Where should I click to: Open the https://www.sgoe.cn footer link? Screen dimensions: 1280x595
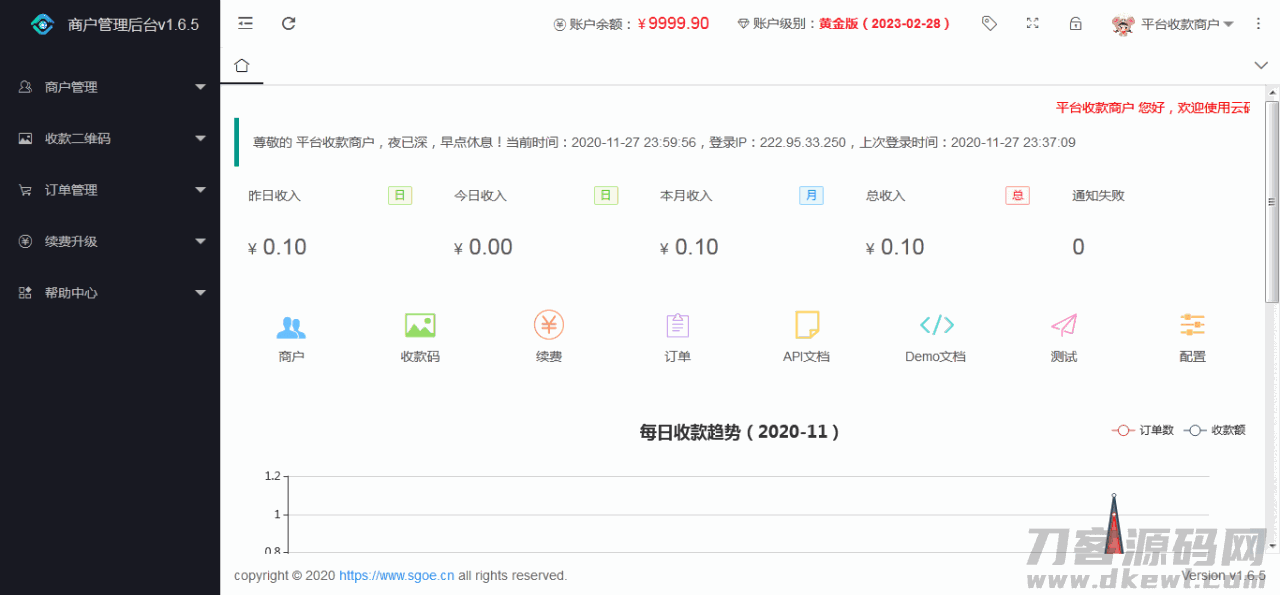click(x=396, y=576)
